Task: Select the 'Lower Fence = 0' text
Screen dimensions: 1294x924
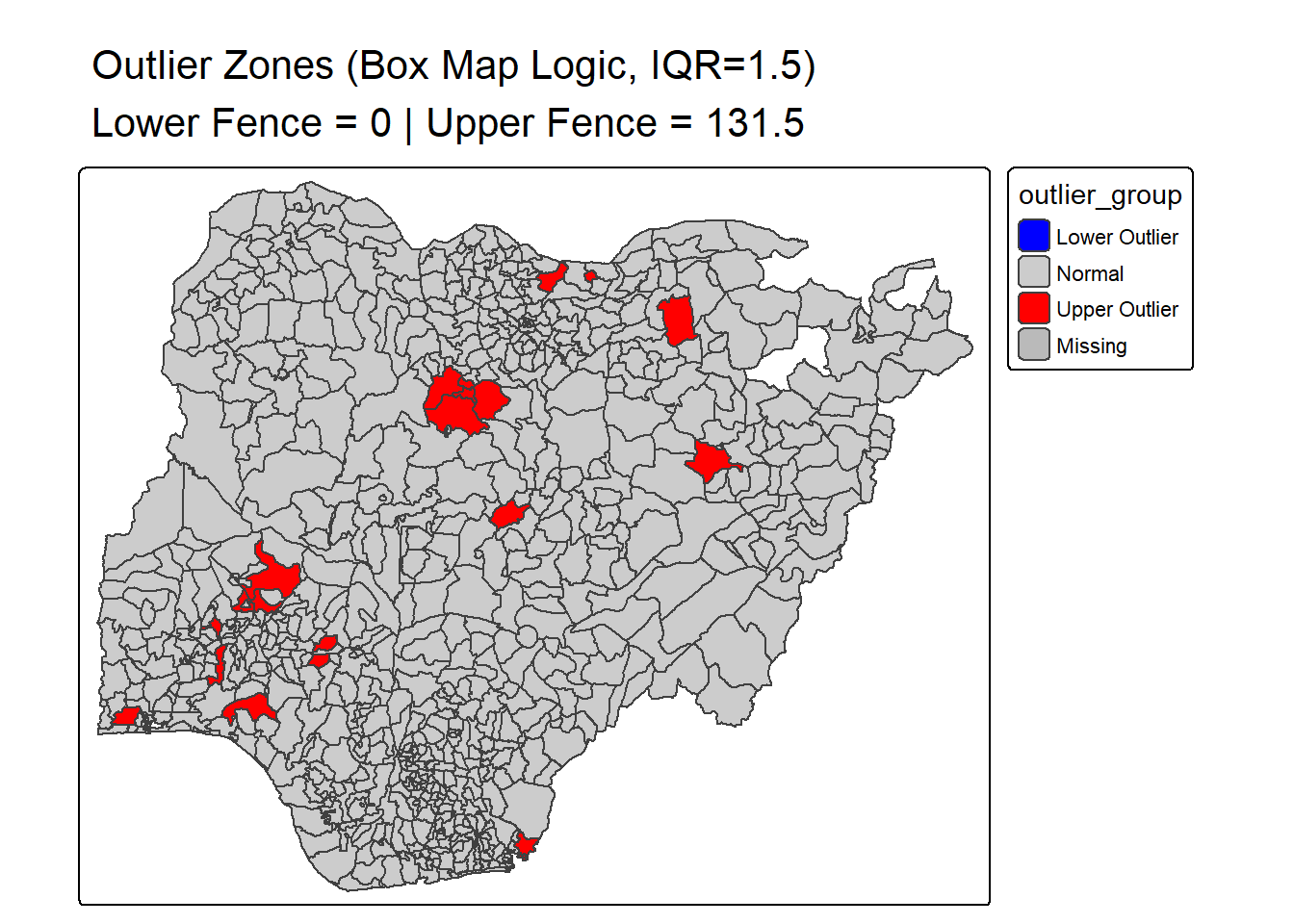Action: [x=241, y=123]
